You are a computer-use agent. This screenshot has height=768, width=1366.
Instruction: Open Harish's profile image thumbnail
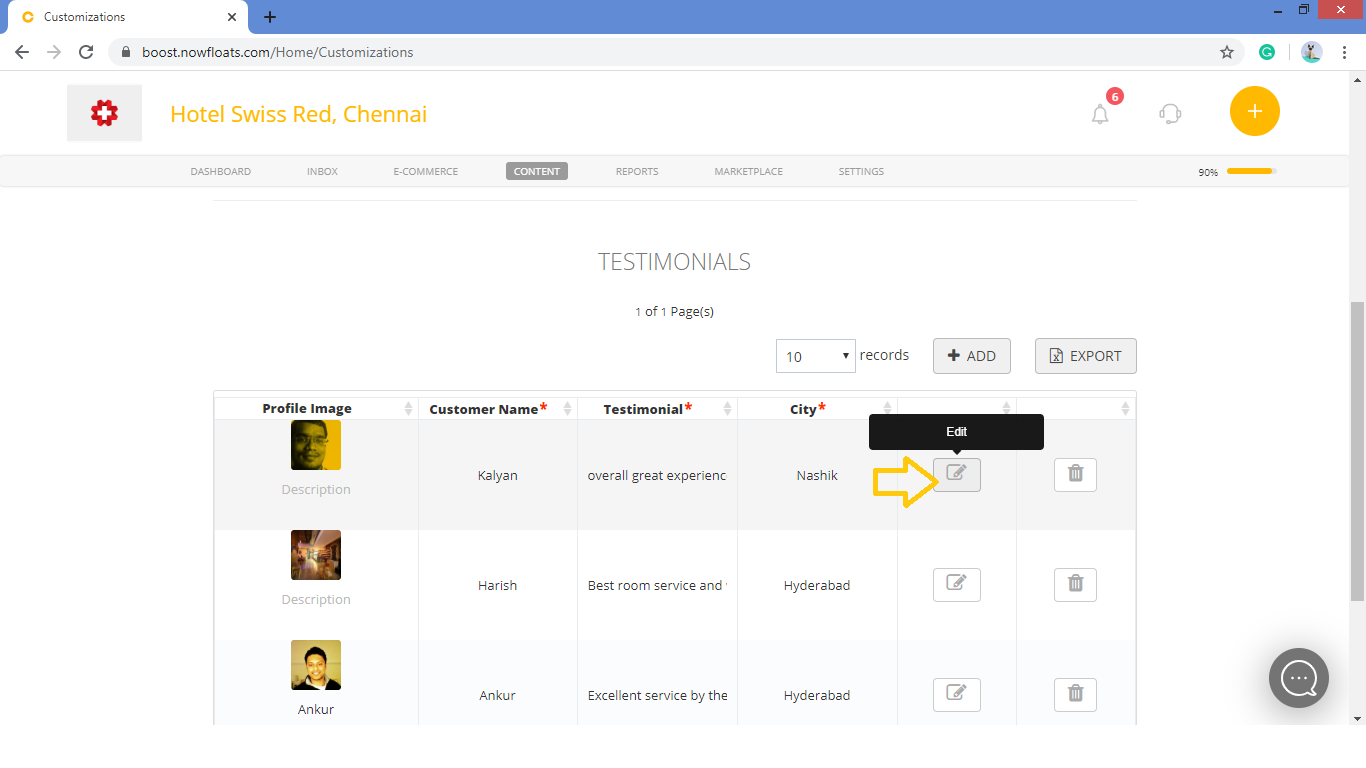(x=316, y=555)
